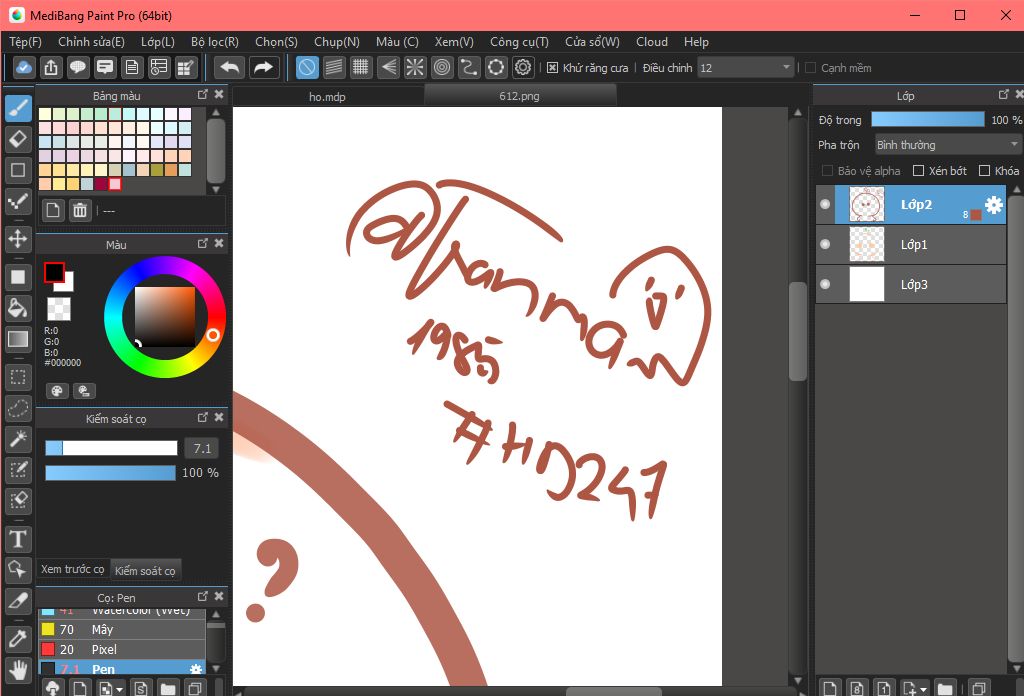Click the black foreground color swatch
Screen dimensions: 1024x696
click(x=54, y=272)
